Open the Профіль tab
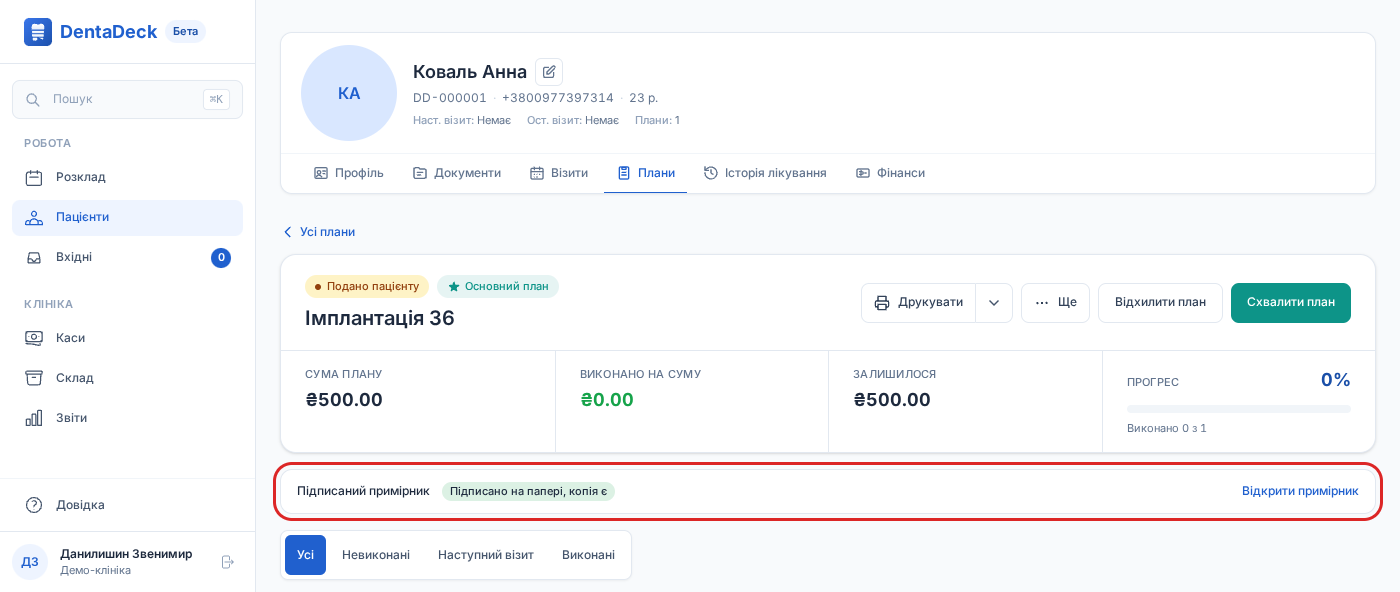The width and height of the screenshot is (1400, 592). click(348, 173)
